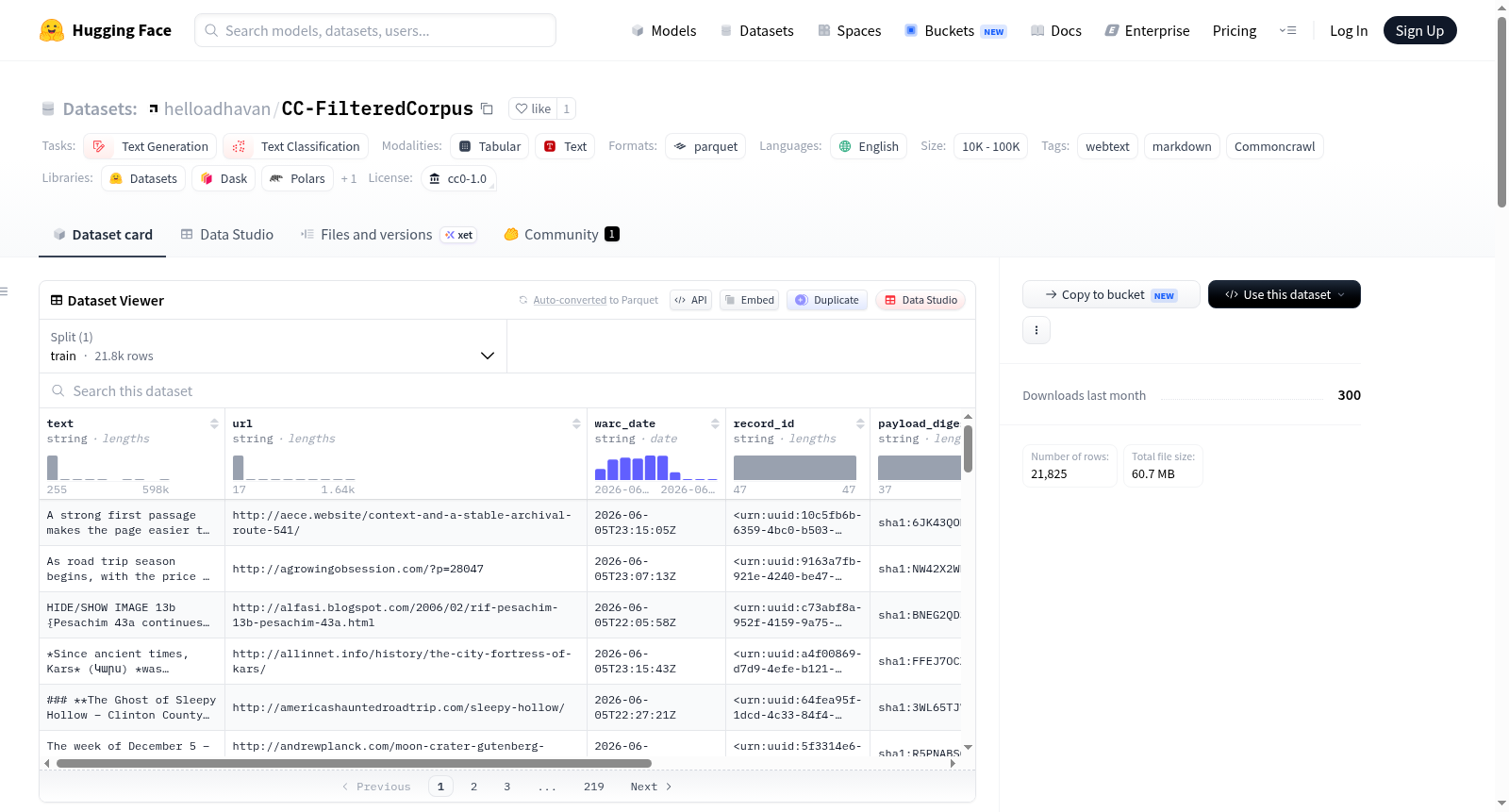
Task: Click the Log In link
Action: coord(1349,30)
